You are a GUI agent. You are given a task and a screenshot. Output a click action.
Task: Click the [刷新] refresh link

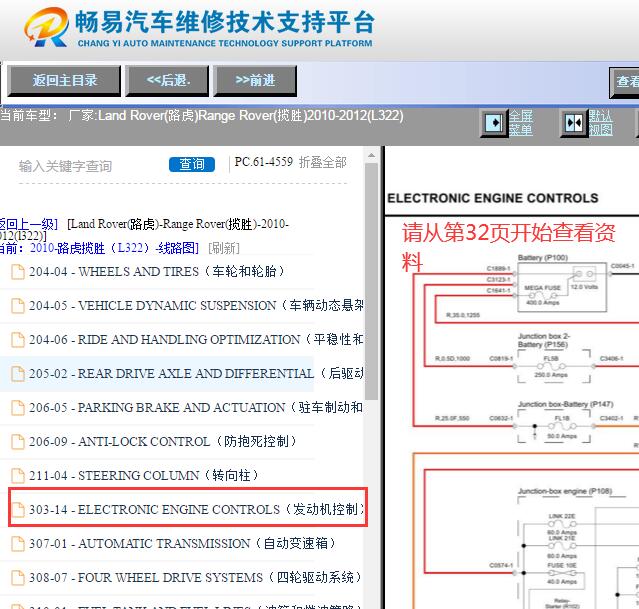tap(224, 248)
